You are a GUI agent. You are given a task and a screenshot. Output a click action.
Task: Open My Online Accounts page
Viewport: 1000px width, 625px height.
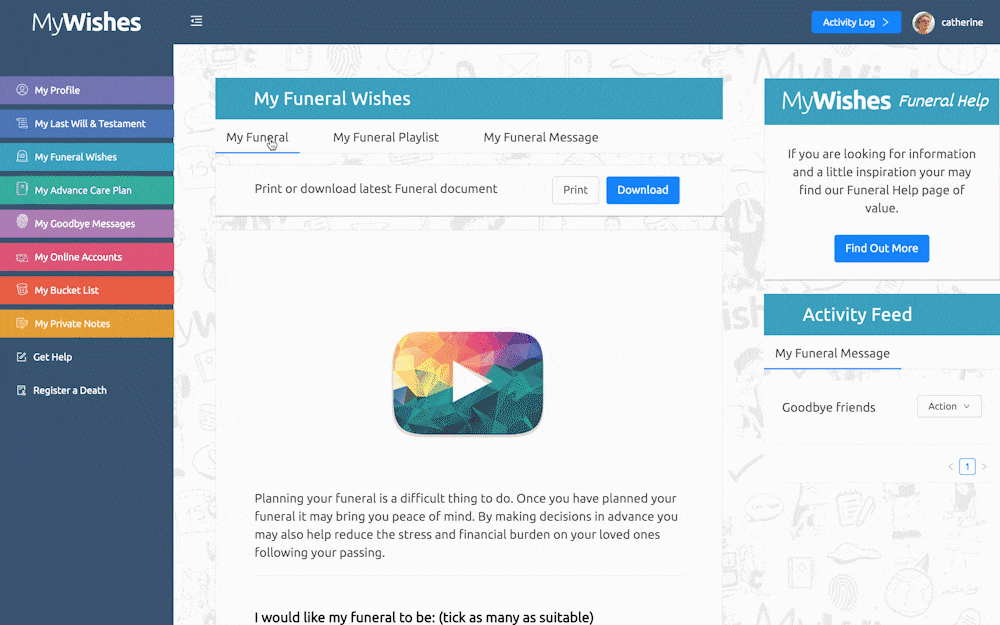[x=87, y=257]
